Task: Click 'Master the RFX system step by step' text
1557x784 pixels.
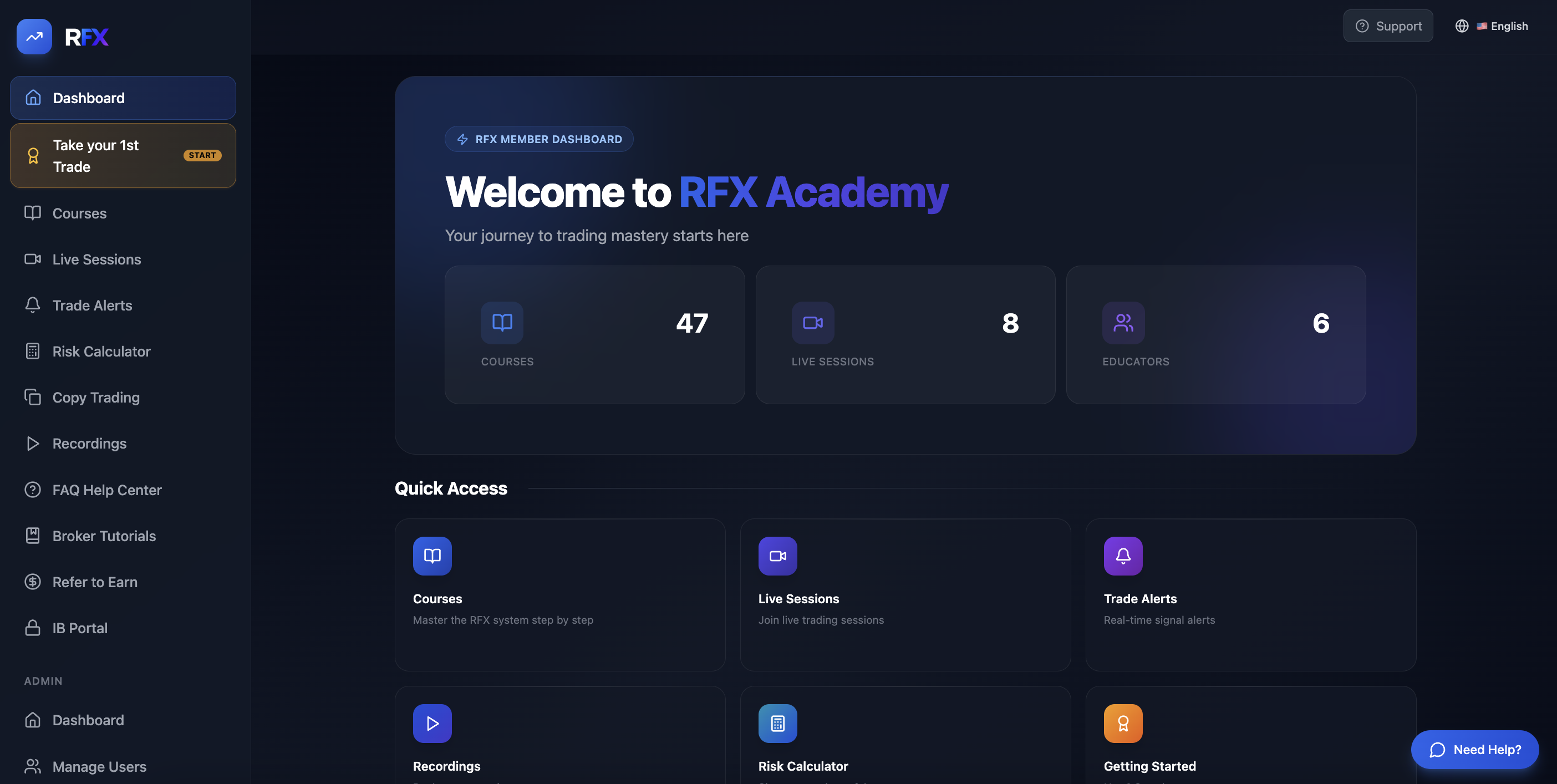Action: click(x=503, y=620)
